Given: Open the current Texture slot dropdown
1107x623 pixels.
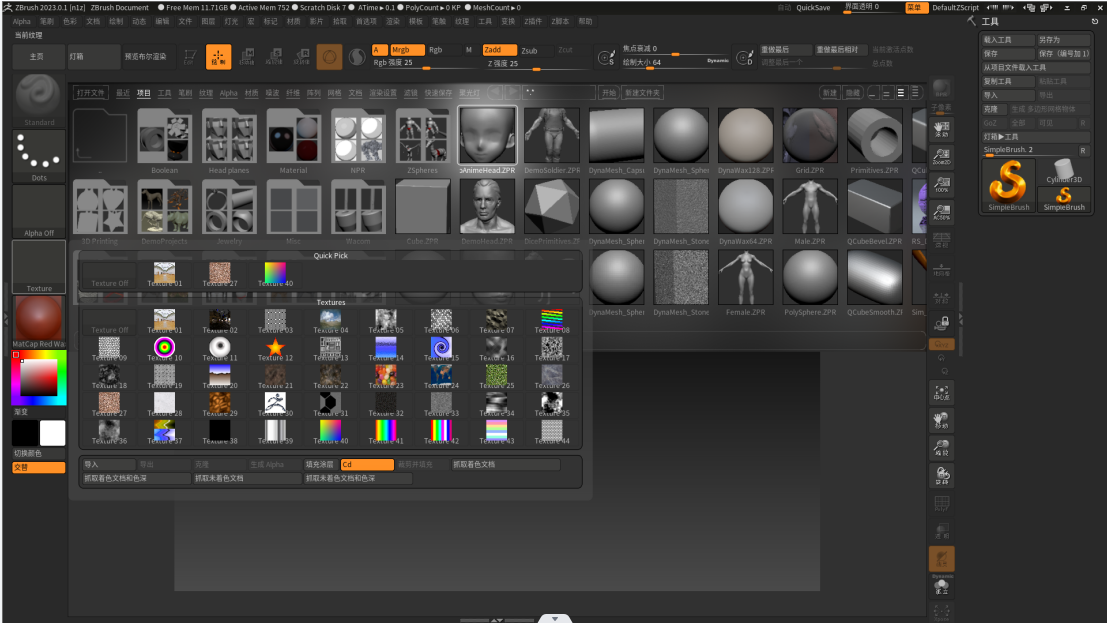Looking at the screenshot, I should pos(39,266).
